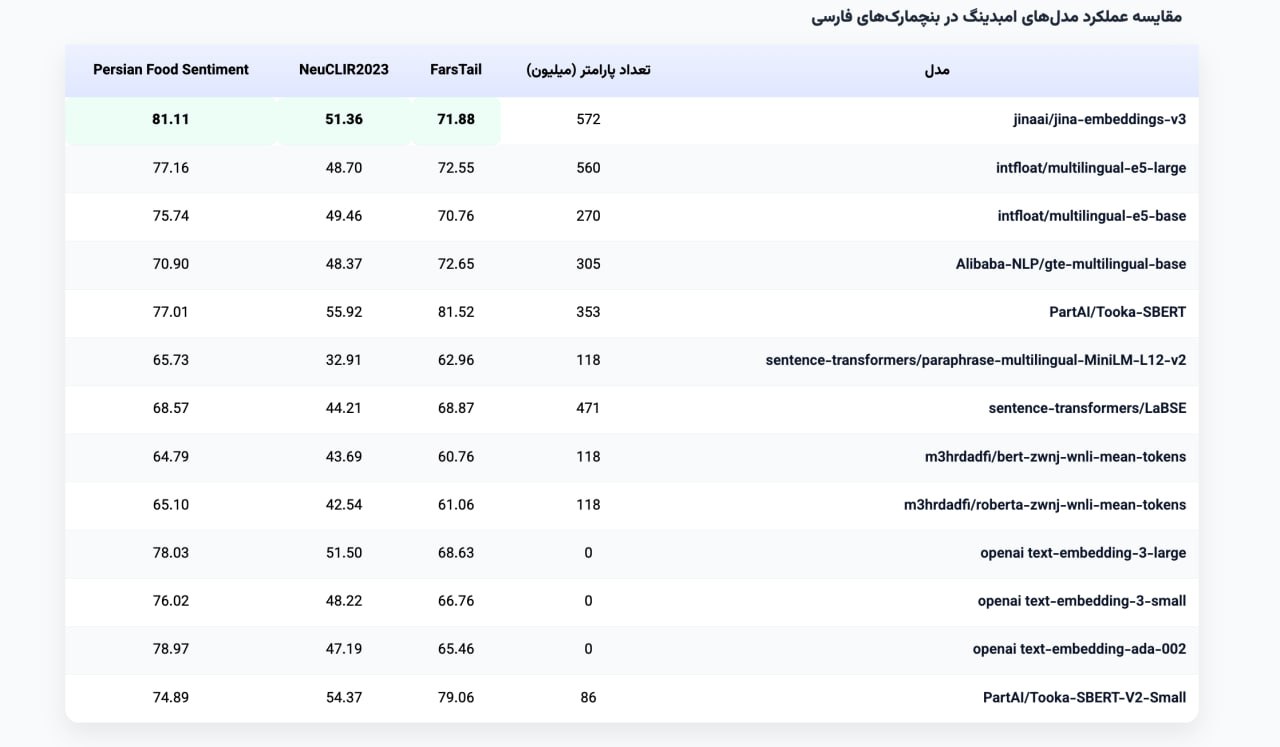Click the PartAI/Tooka-SBERT-V2-Small model name
Screen dimensions: 1280x747
(x=1084, y=697)
